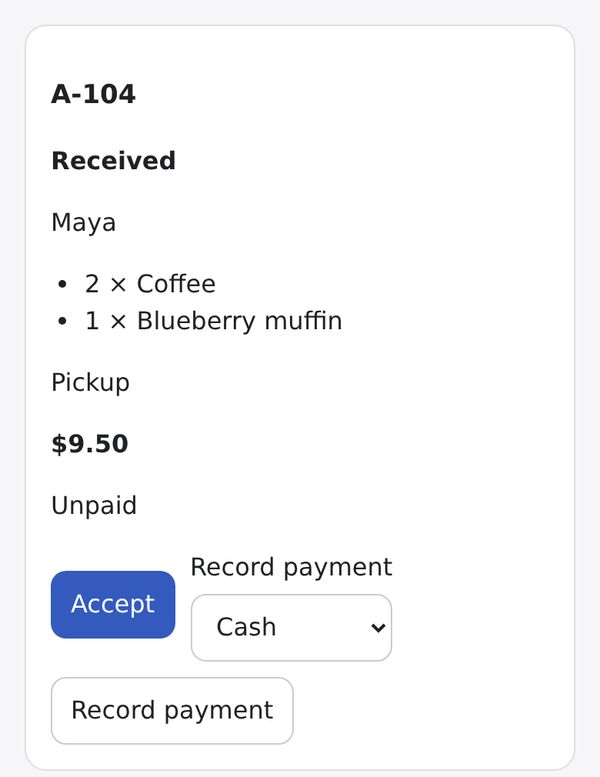Click the Unpaid payment status
The width and height of the screenshot is (600, 777).
[x=94, y=505]
